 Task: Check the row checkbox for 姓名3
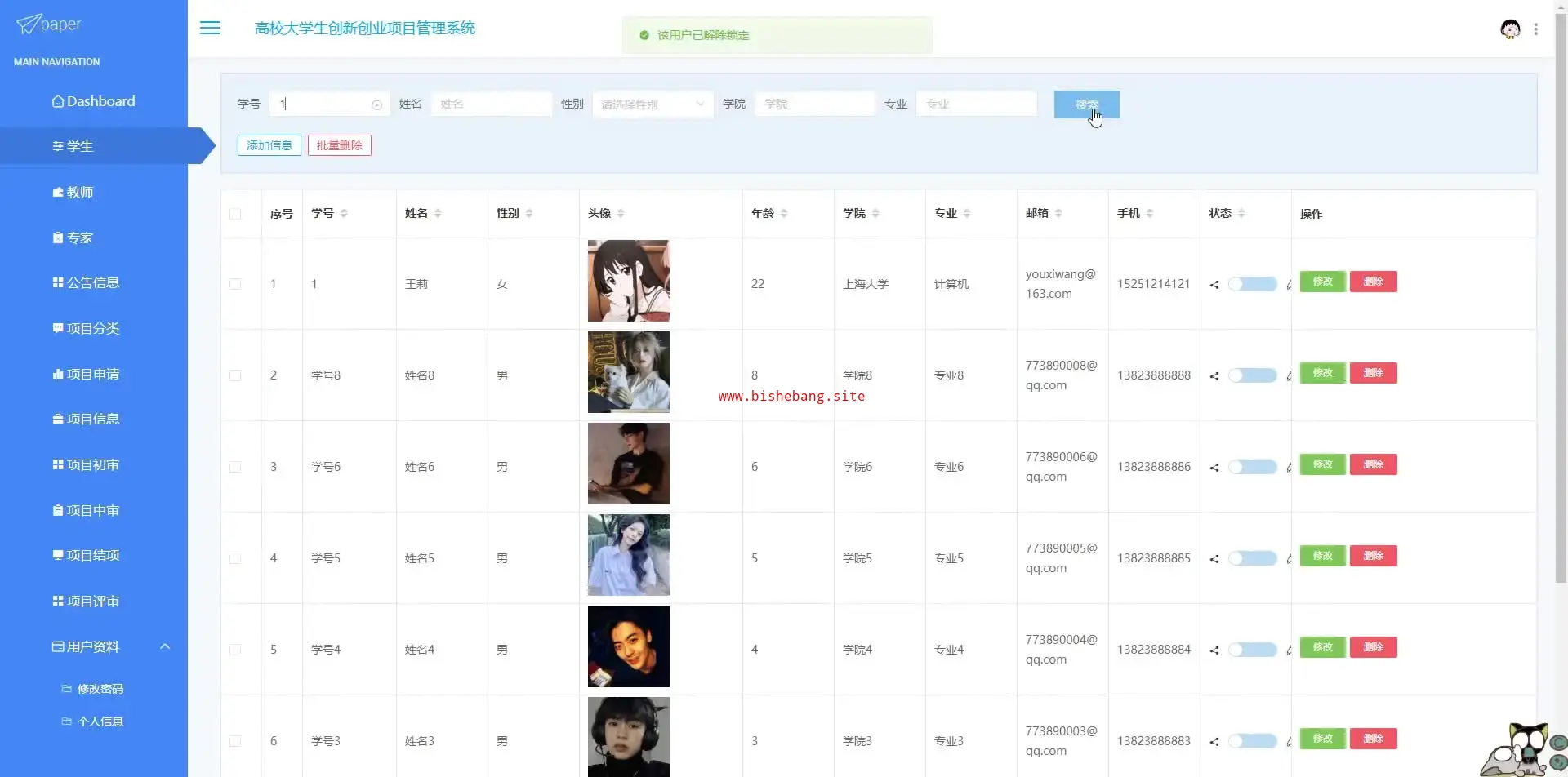[235, 741]
